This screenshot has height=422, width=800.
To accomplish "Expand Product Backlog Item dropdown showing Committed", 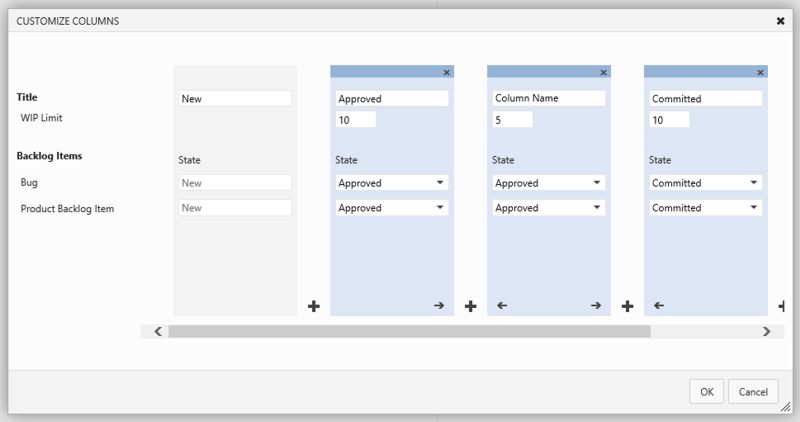I will pyautogui.click(x=706, y=208).
